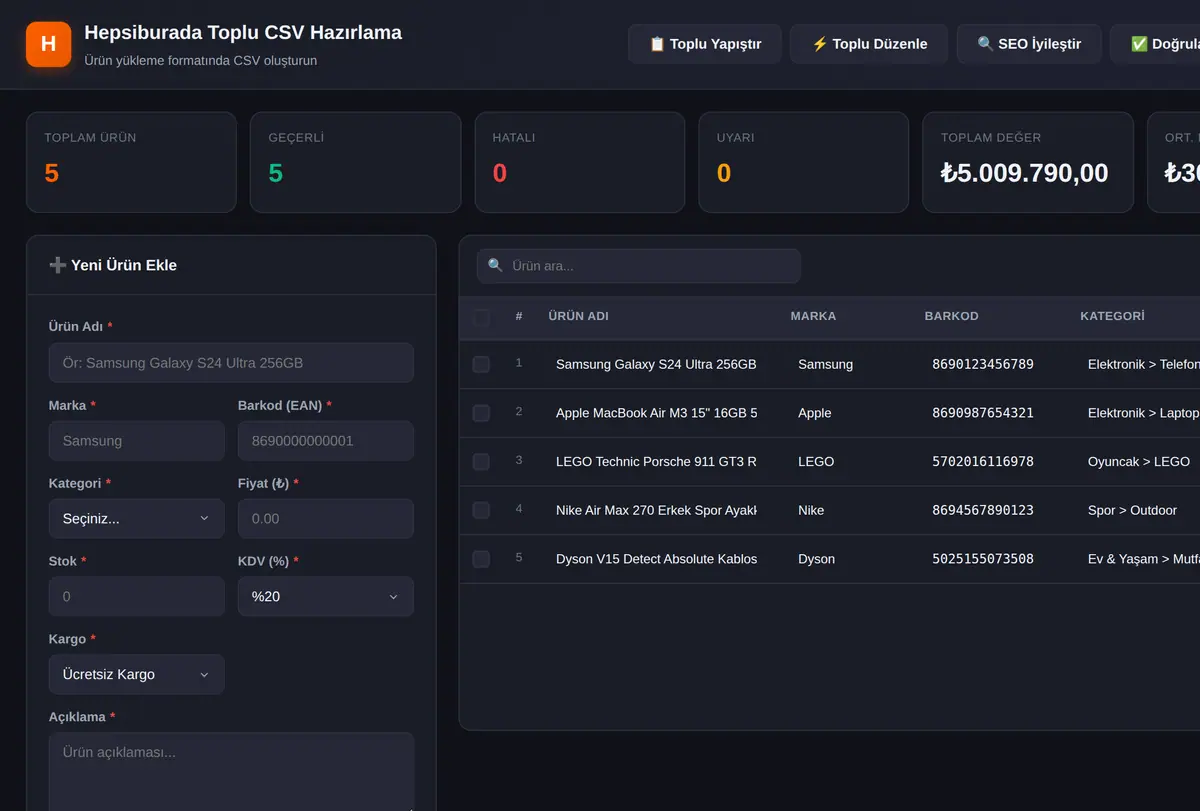Viewport: 1200px width, 811px height.
Task: Click the Toplu Düzenle button
Action: pyautogui.click(x=869, y=44)
